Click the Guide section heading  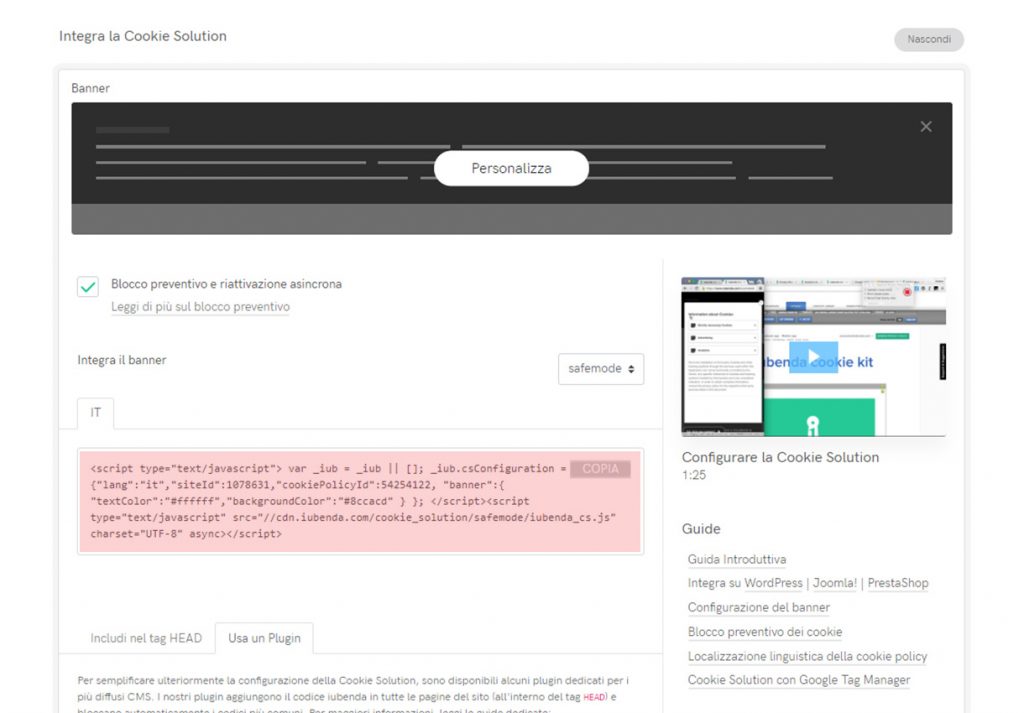pyautogui.click(x=701, y=529)
